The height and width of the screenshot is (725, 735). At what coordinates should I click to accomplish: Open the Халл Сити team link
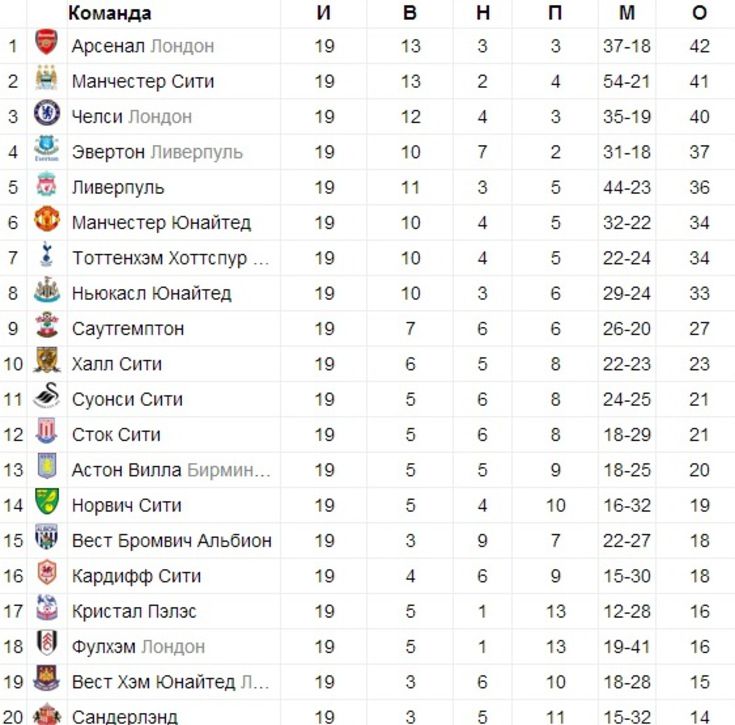point(117,364)
